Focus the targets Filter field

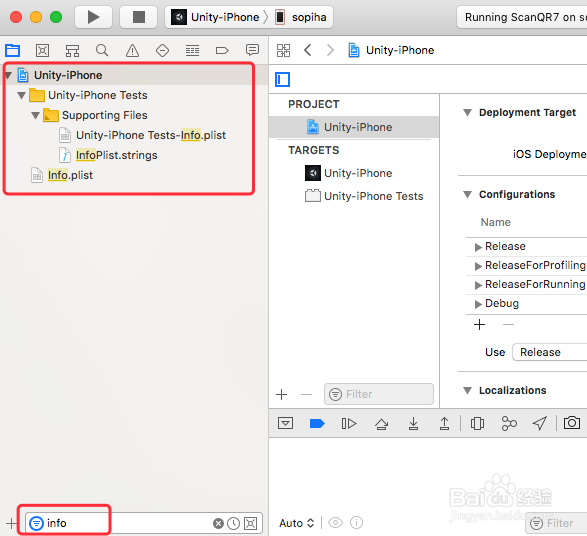click(x=379, y=394)
